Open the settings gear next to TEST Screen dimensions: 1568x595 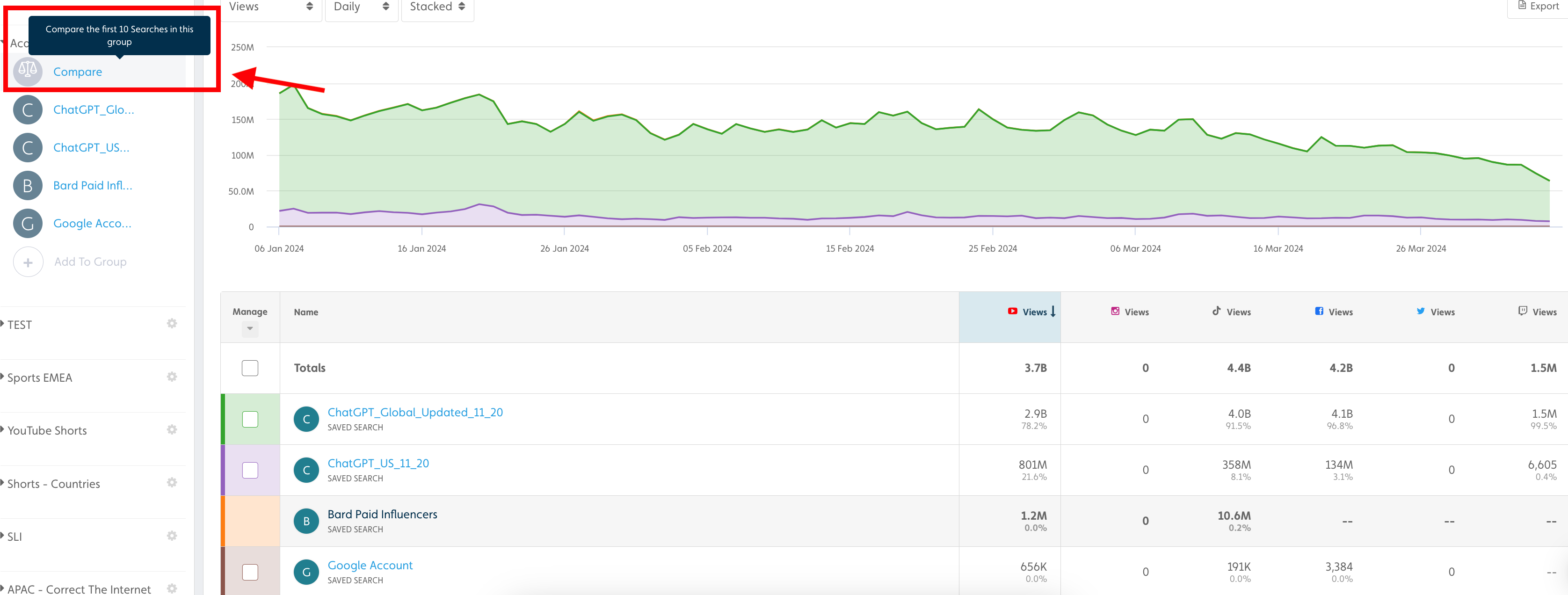pyautogui.click(x=172, y=323)
